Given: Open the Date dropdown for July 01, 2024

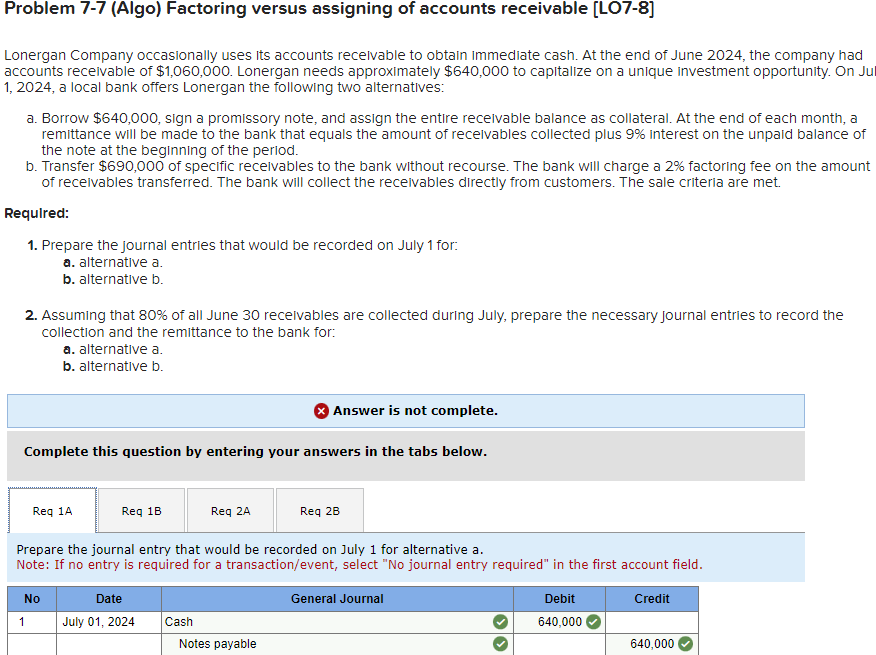Looking at the screenshot, I should pos(108,621).
